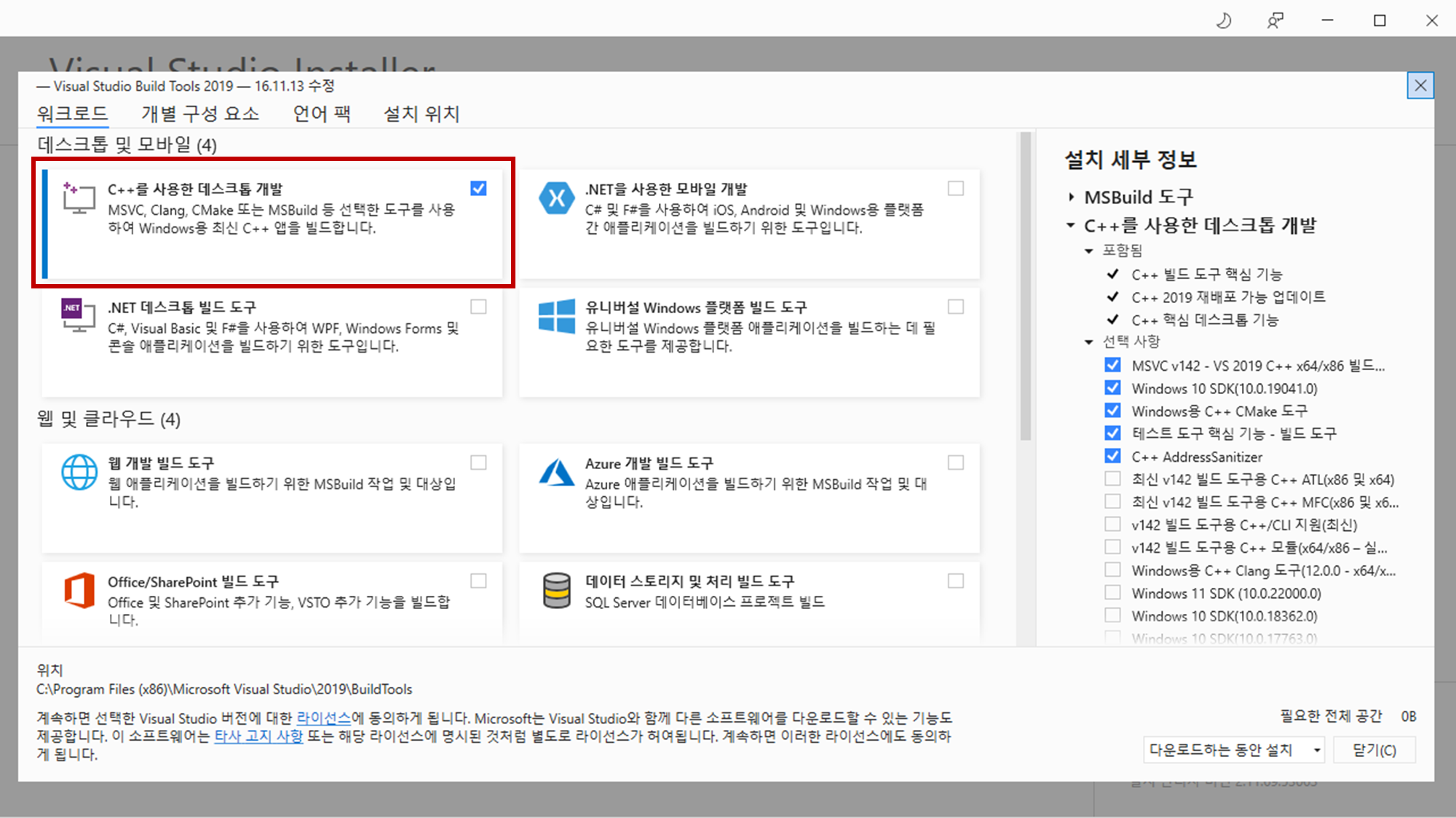
Task: Click the 닫기(C) close button
Action: [1374, 750]
